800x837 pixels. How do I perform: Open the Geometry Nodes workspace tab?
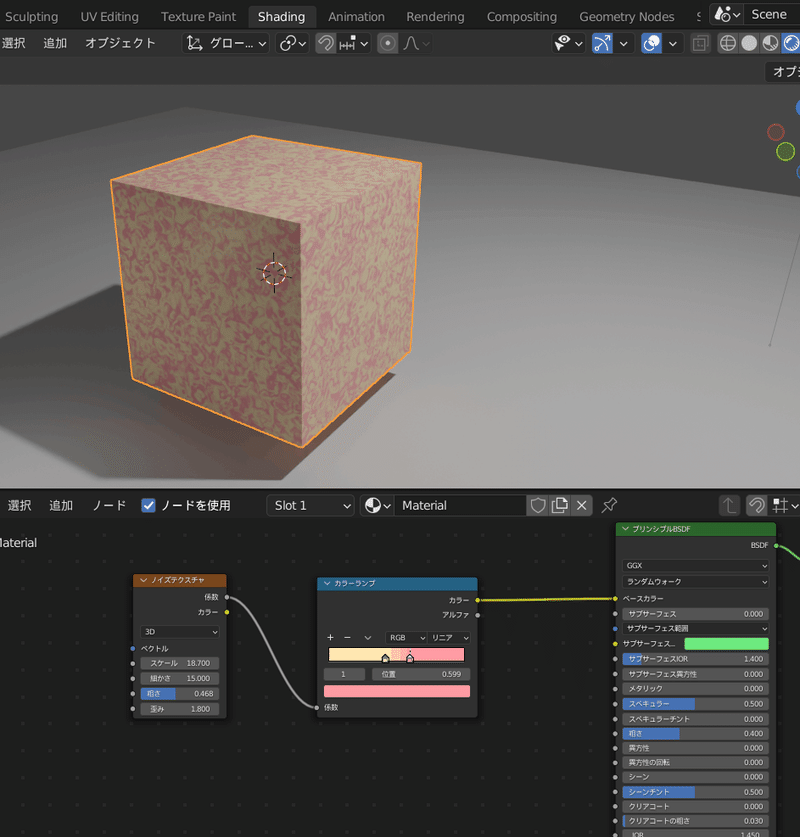(627, 17)
